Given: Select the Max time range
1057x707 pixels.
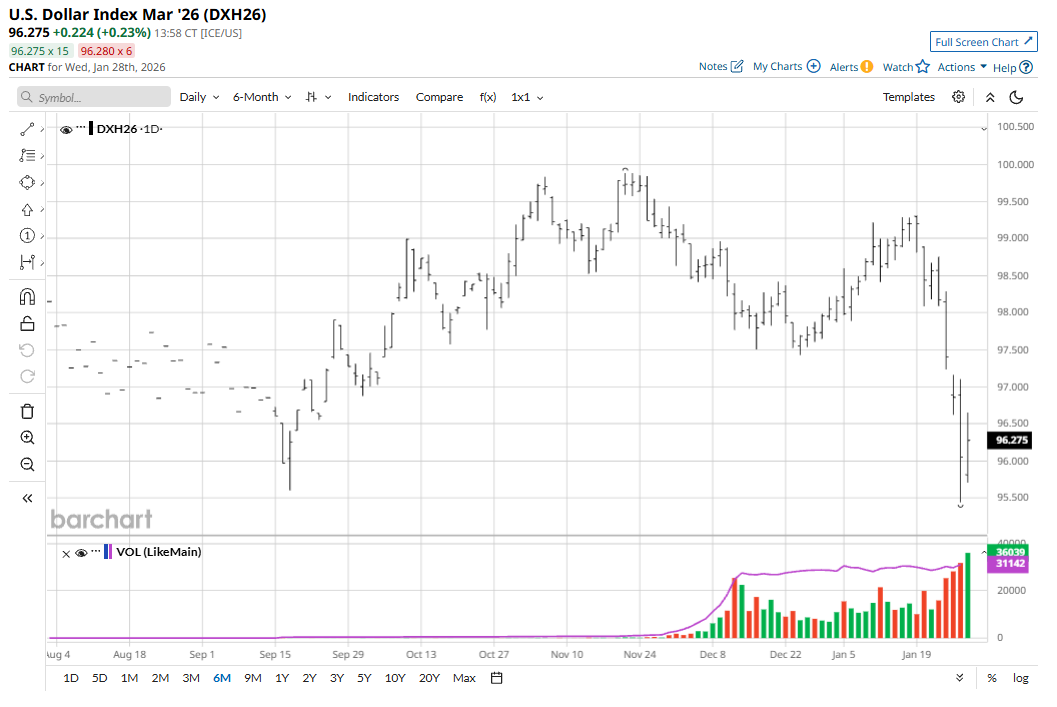Looking at the screenshot, I should point(464,678).
